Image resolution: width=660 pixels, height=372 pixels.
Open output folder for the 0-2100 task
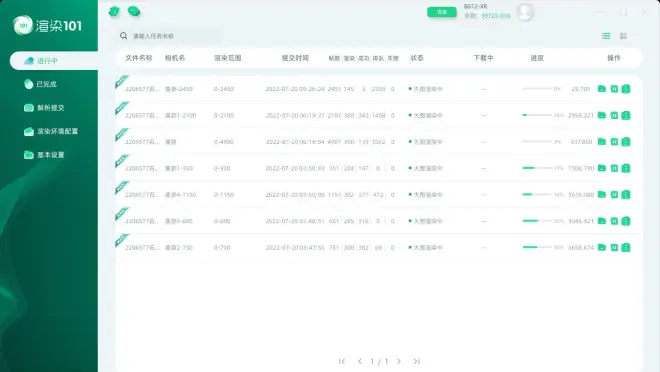602,115
